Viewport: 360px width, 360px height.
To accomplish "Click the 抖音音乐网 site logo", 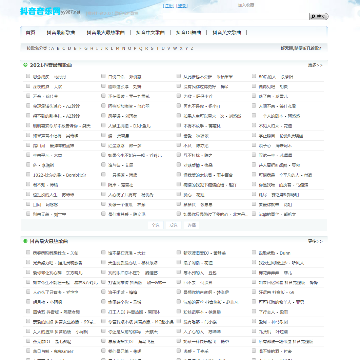I will [x=40, y=11].
